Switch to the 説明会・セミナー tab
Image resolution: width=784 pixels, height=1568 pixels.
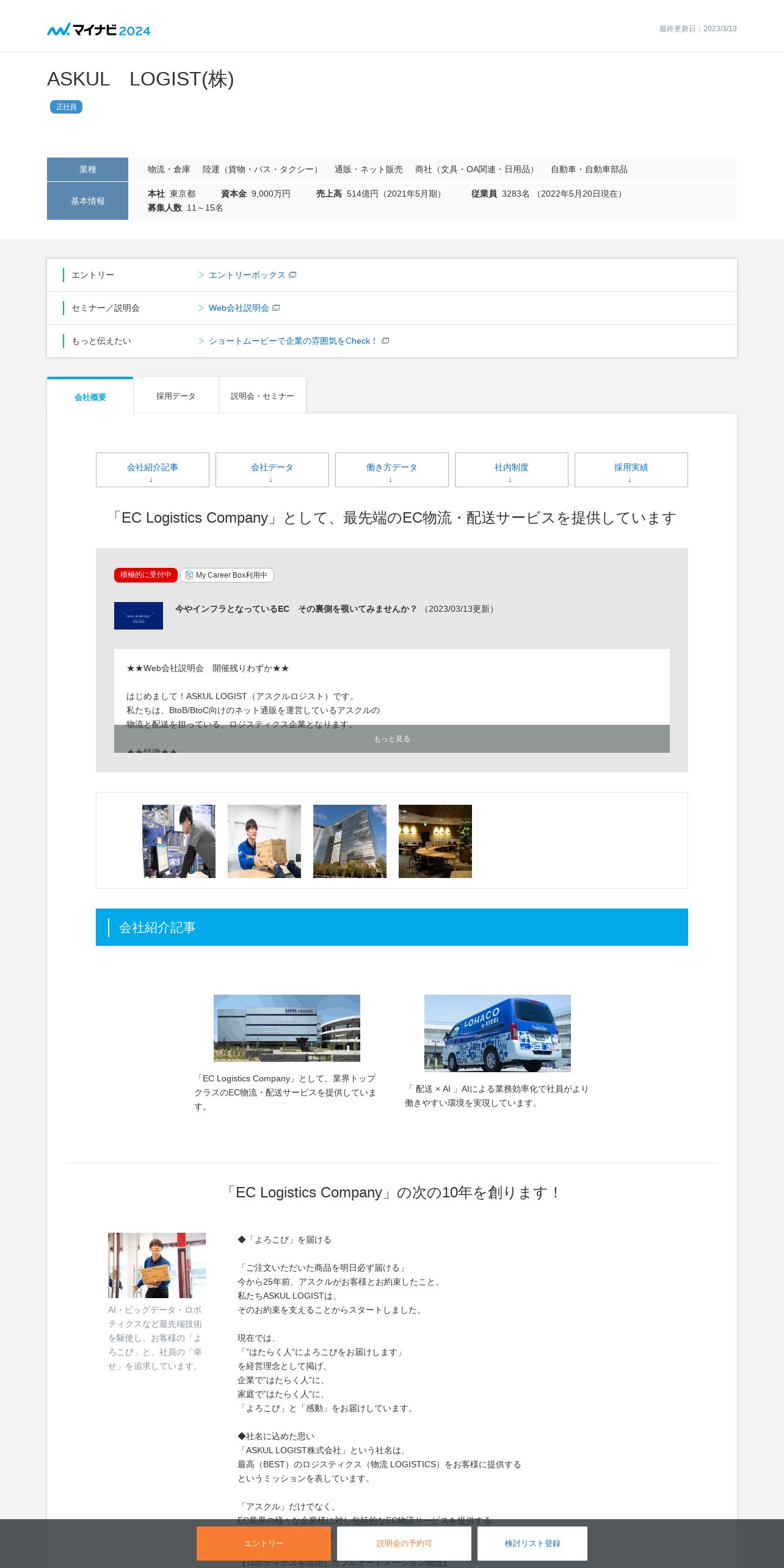coord(263,396)
